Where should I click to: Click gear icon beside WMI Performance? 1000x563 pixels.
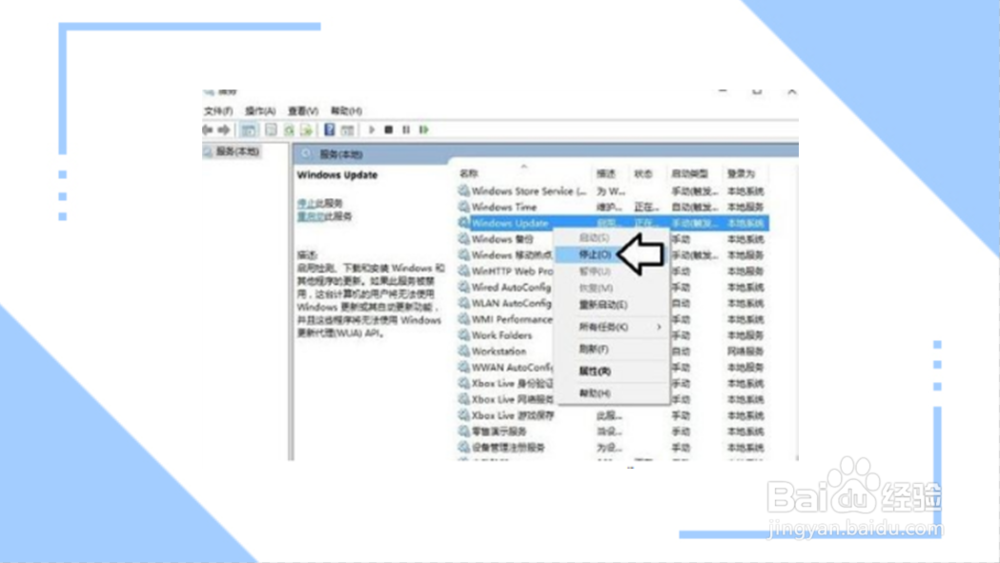tap(464, 319)
